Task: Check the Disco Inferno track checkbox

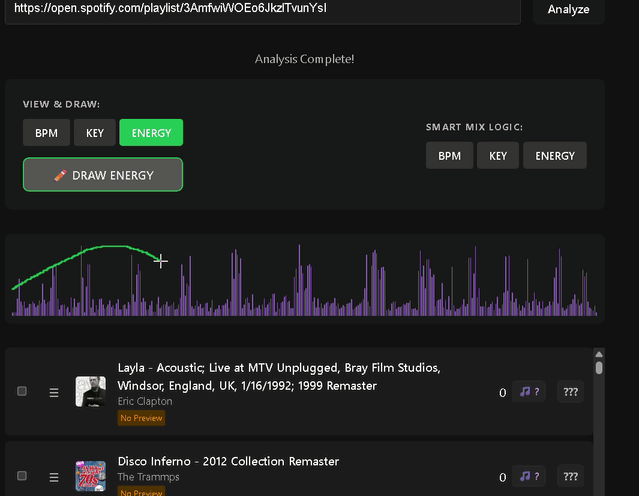Action: pyautogui.click(x=23, y=476)
